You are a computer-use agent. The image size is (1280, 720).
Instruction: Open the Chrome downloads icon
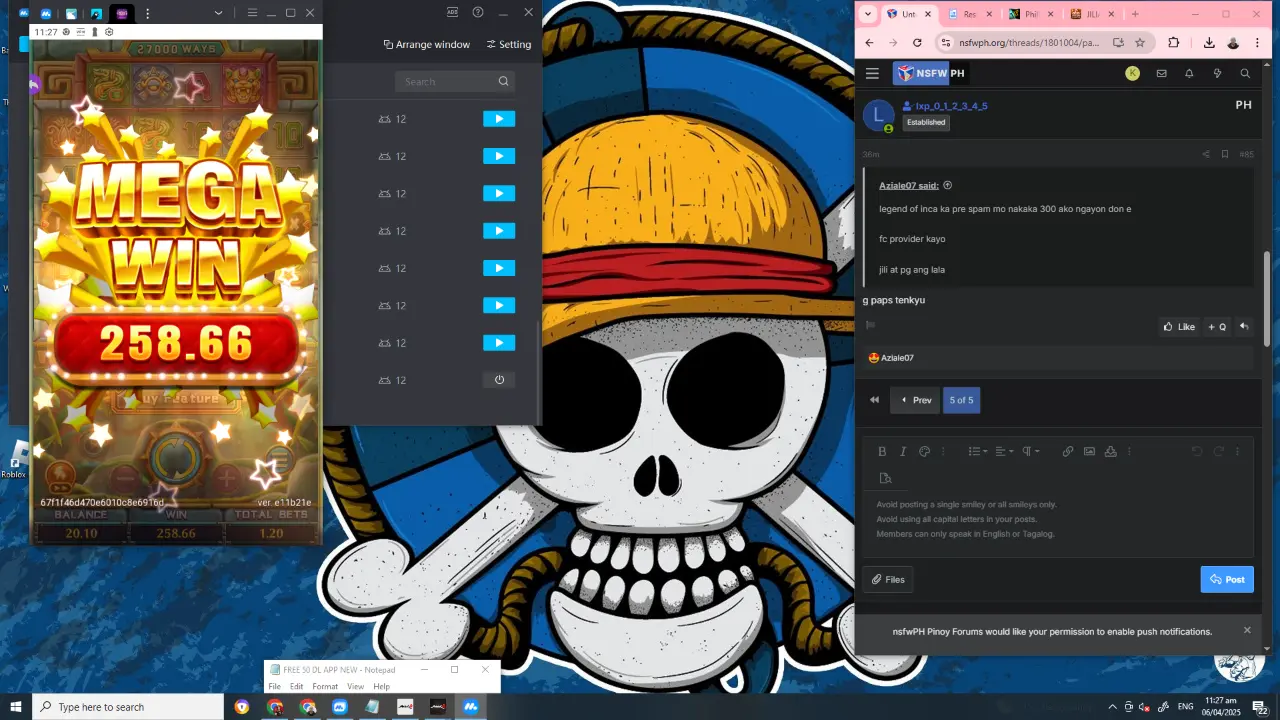[x=1209, y=43]
